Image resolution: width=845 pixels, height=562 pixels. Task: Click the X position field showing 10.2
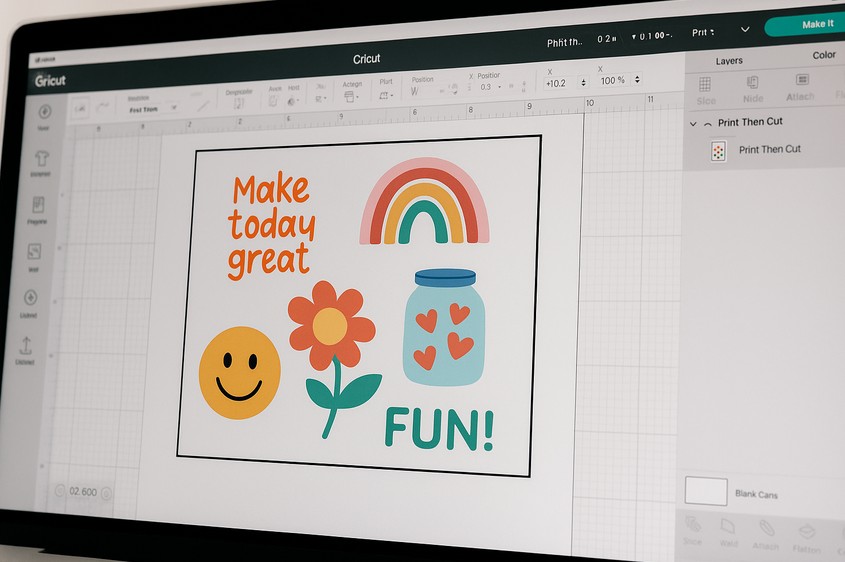(558, 82)
